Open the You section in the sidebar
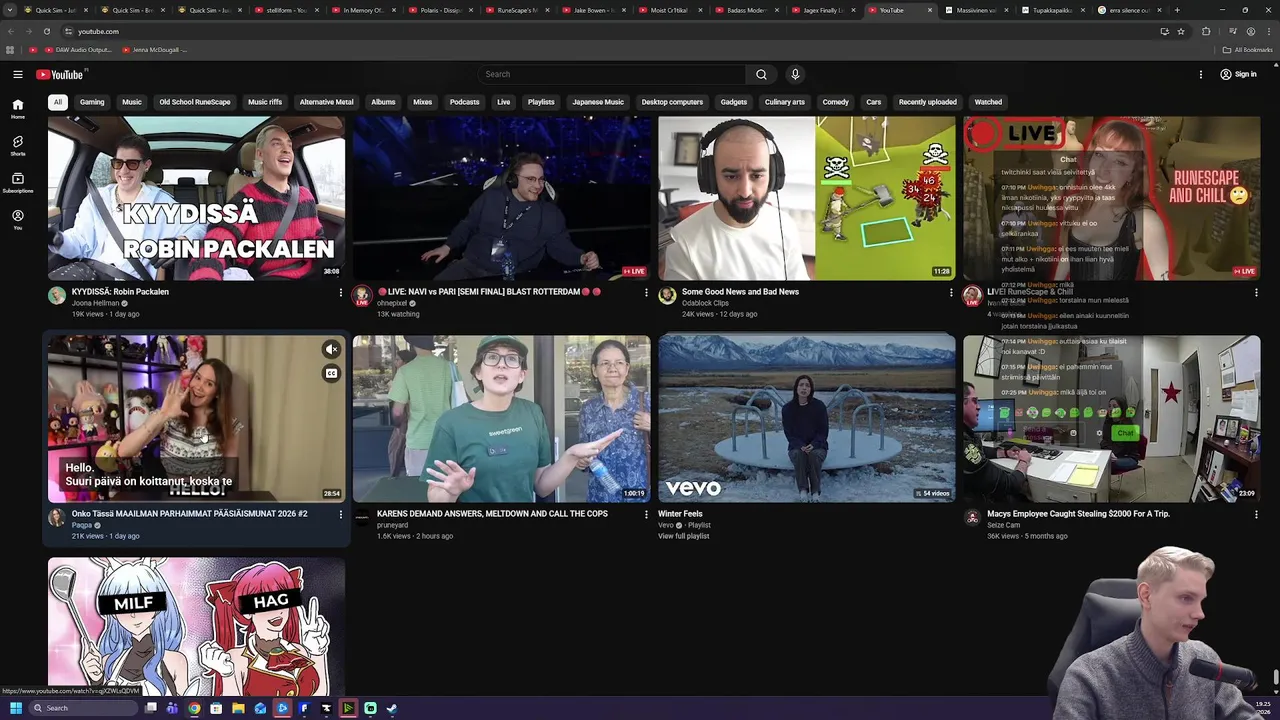 pos(18,220)
